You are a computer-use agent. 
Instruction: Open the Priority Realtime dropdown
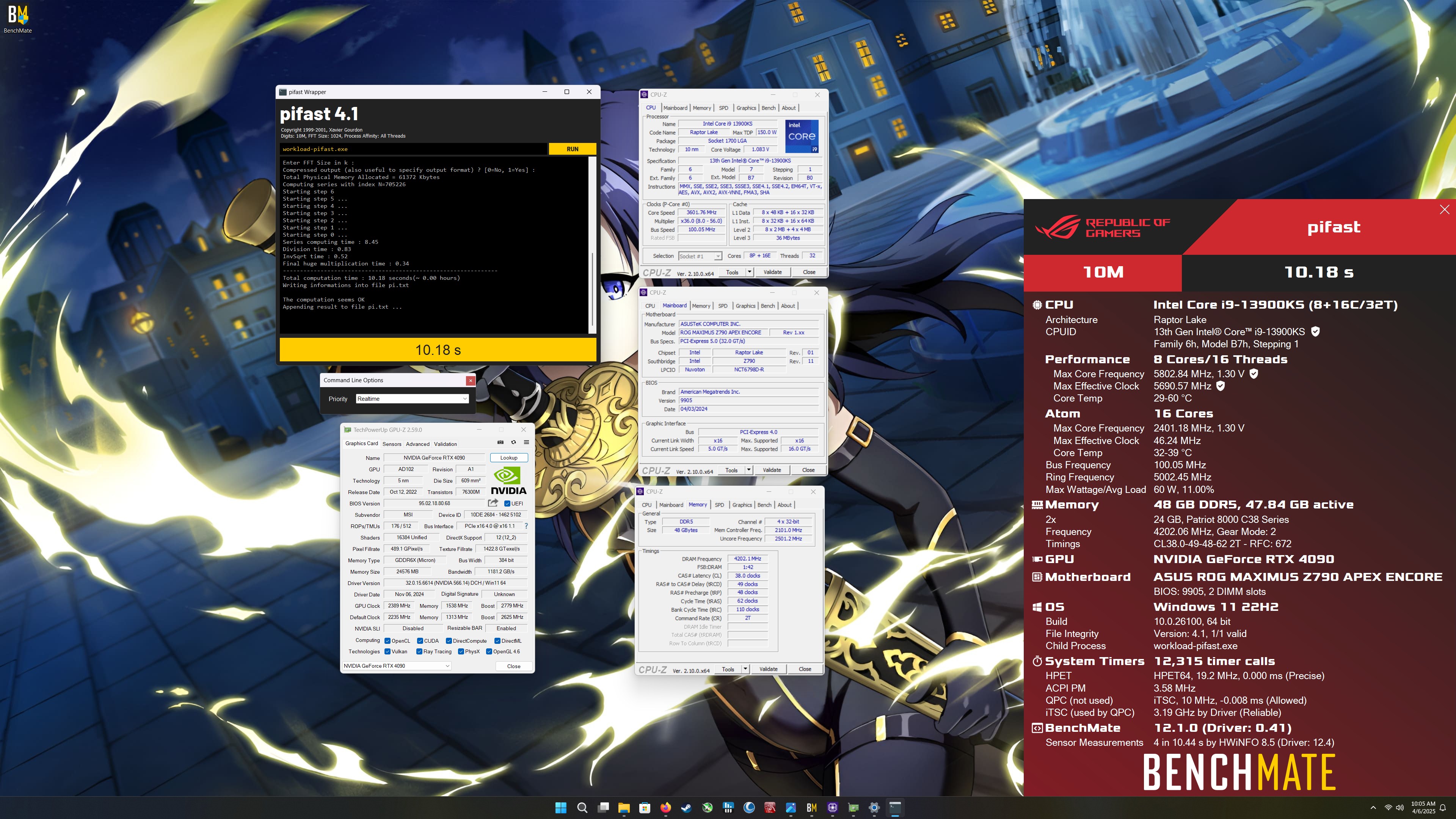[413, 399]
